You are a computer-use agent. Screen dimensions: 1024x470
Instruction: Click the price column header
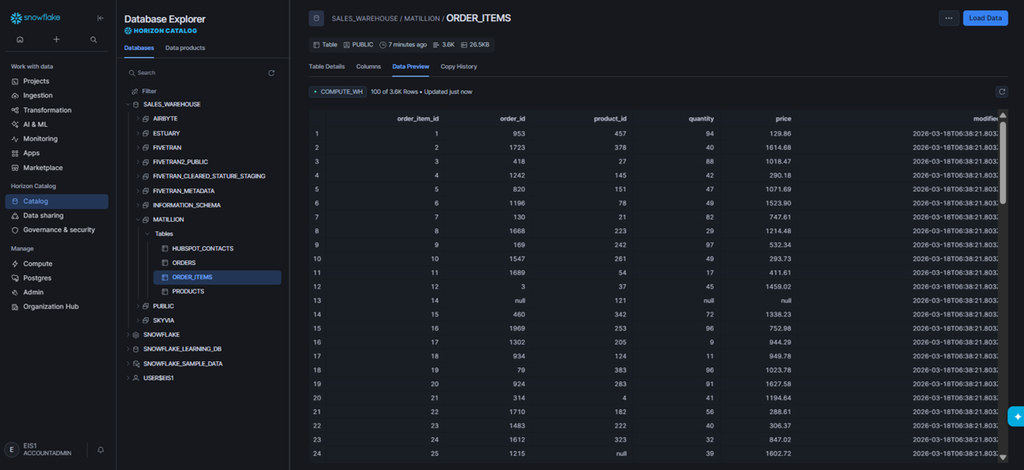[x=784, y=119]
